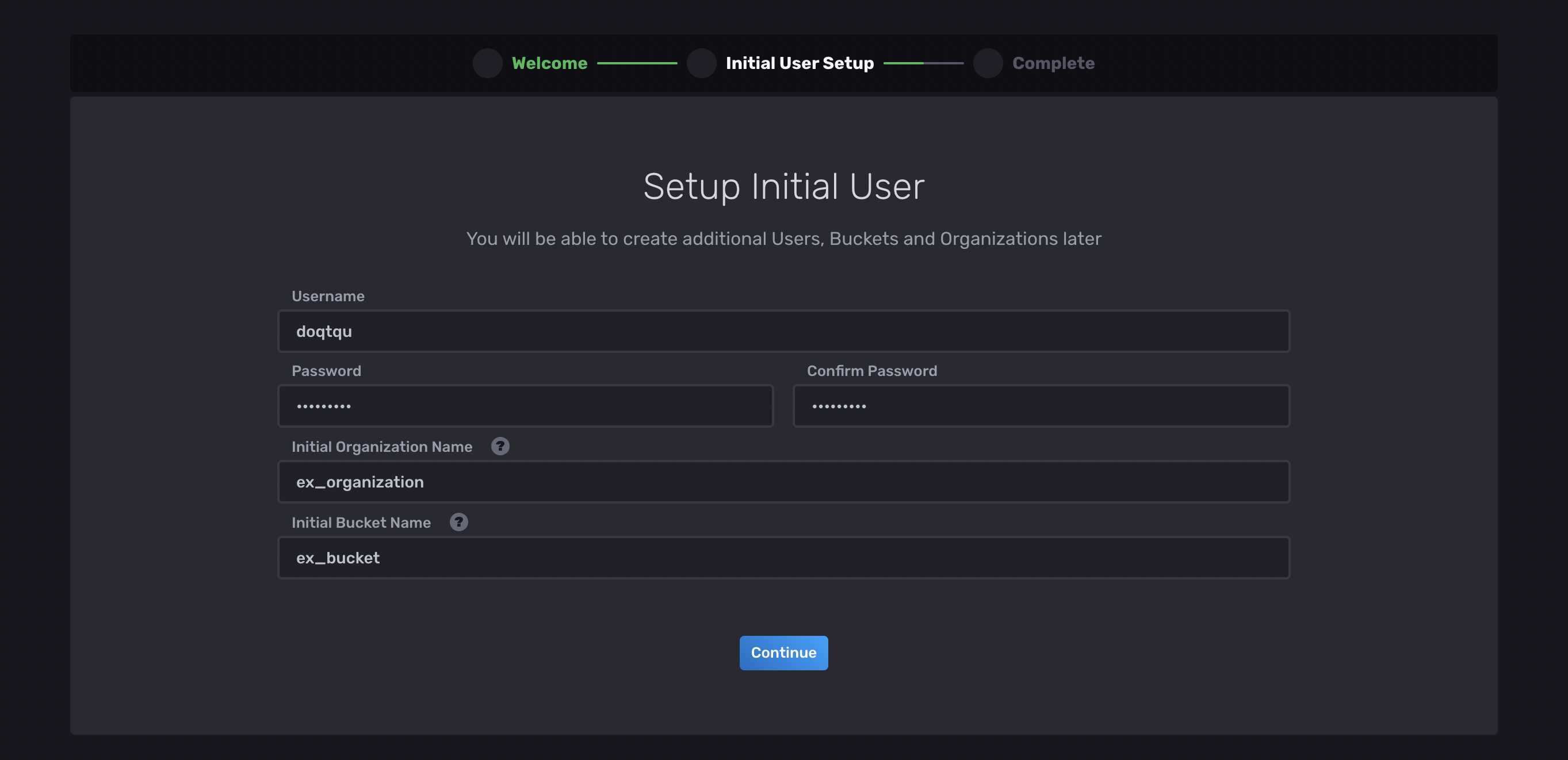Focus the ex_organization name input
The height and width of the screenshot is (760, 1568).
click(783, 482)
